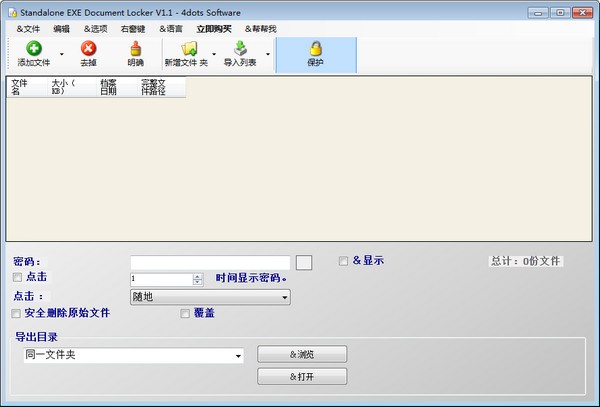Open the dropdown arrow next to Add File

click(61, 54)
